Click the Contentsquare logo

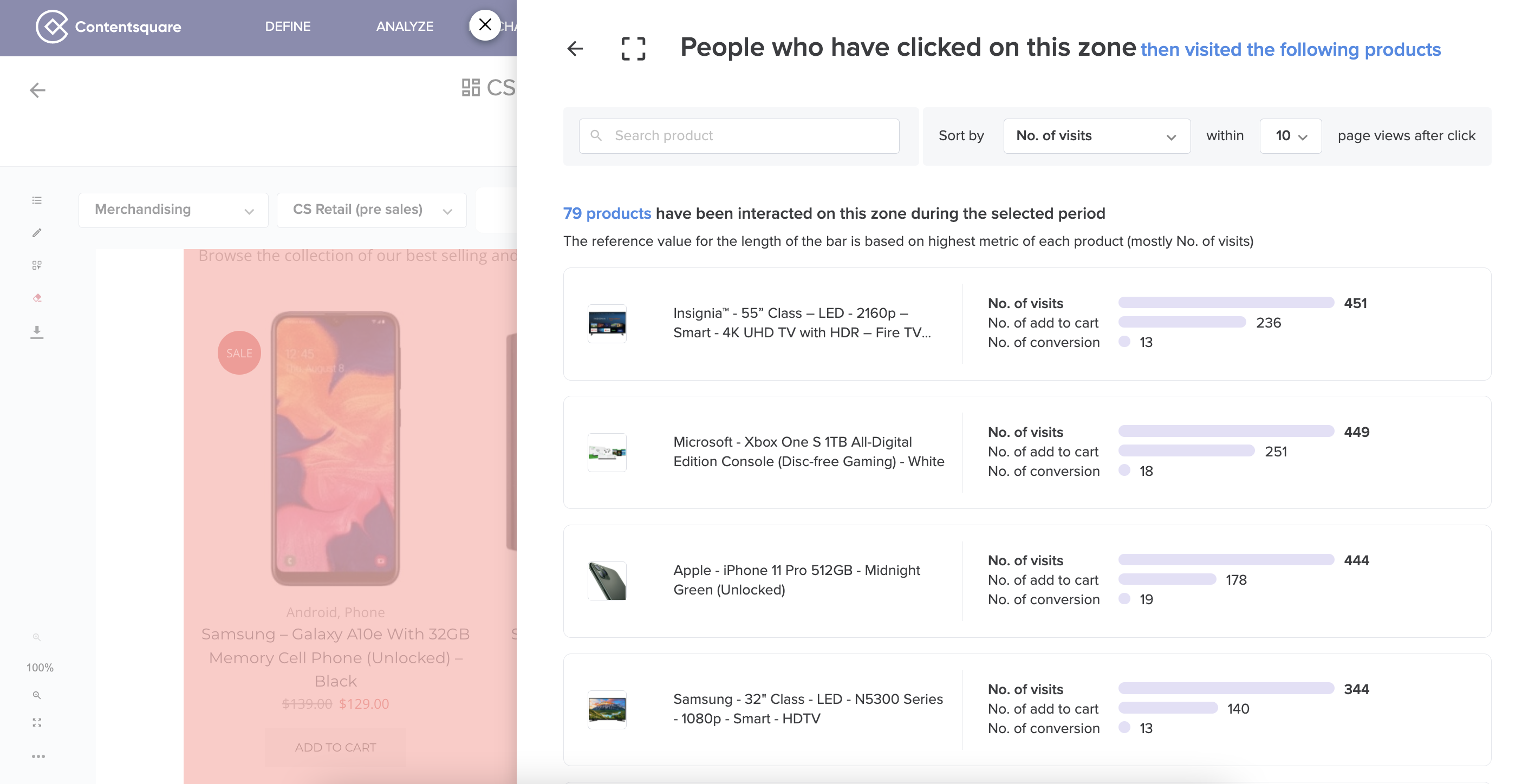(108, 26)
